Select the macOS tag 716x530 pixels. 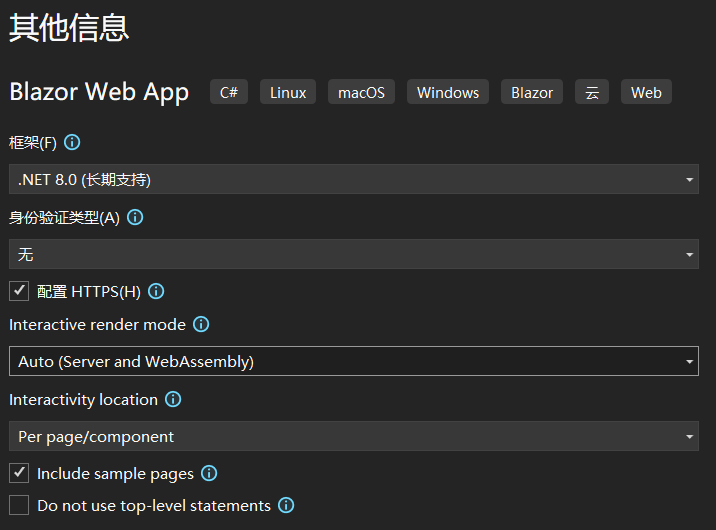[x=361, y=92]
